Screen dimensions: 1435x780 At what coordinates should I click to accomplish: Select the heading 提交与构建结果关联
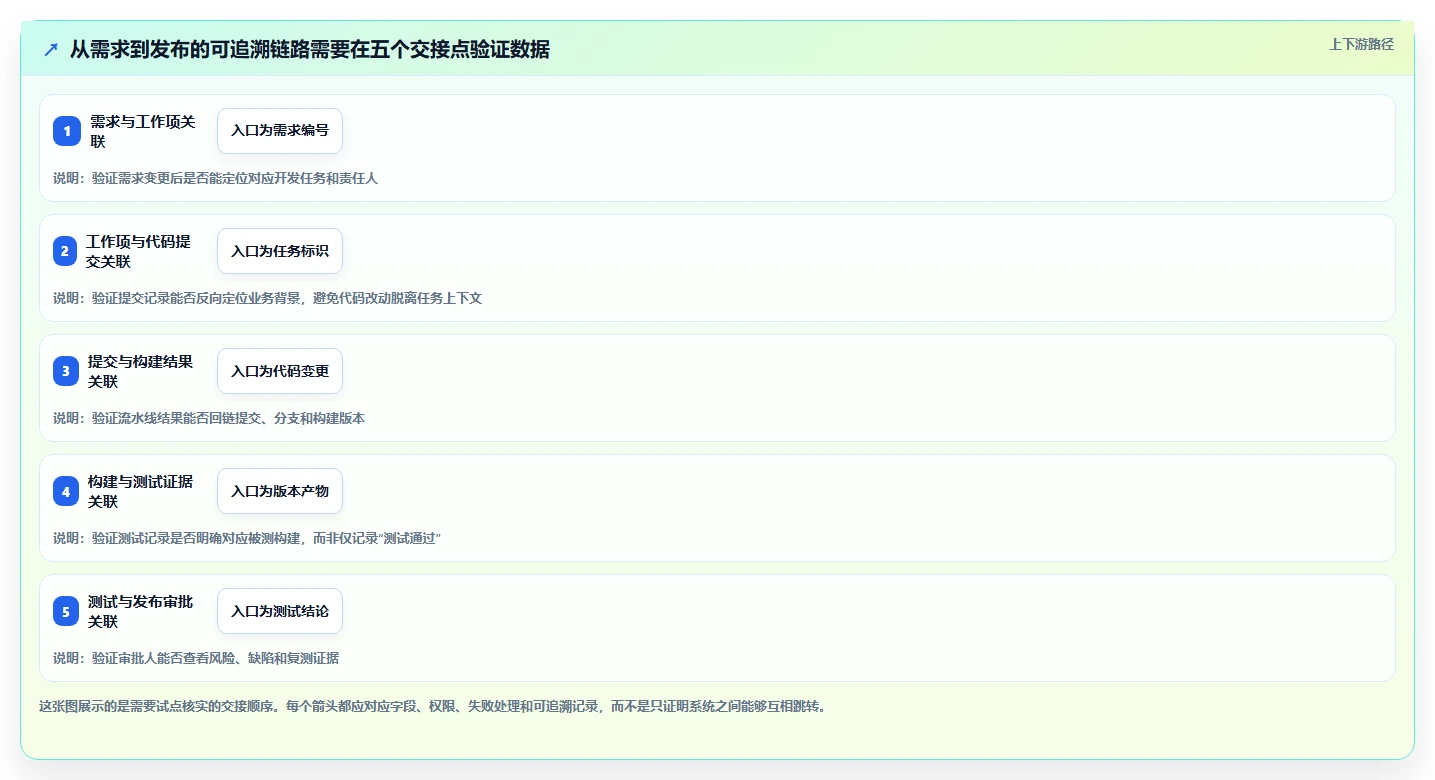click(x=140, y=371)
